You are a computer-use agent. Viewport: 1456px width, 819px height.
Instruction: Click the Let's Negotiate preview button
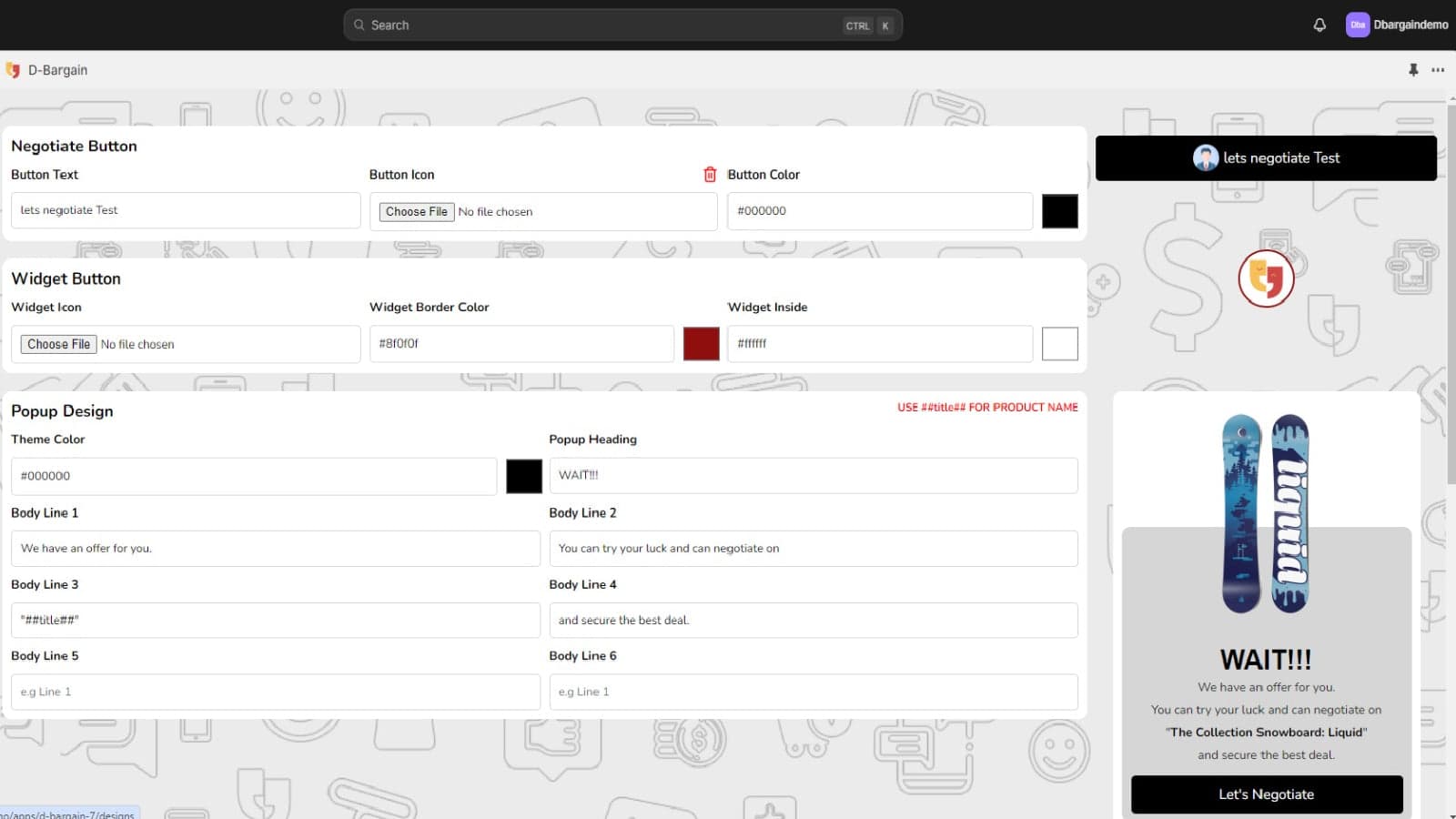point(1266,794)
